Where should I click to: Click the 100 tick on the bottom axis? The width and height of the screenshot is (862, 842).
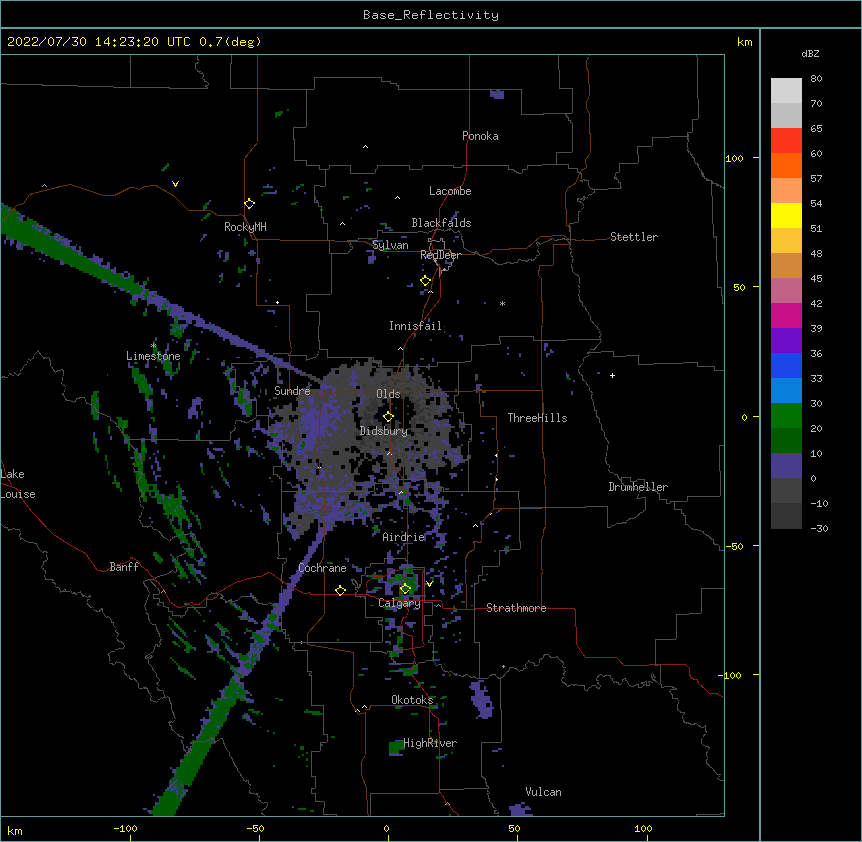[643, 828]
